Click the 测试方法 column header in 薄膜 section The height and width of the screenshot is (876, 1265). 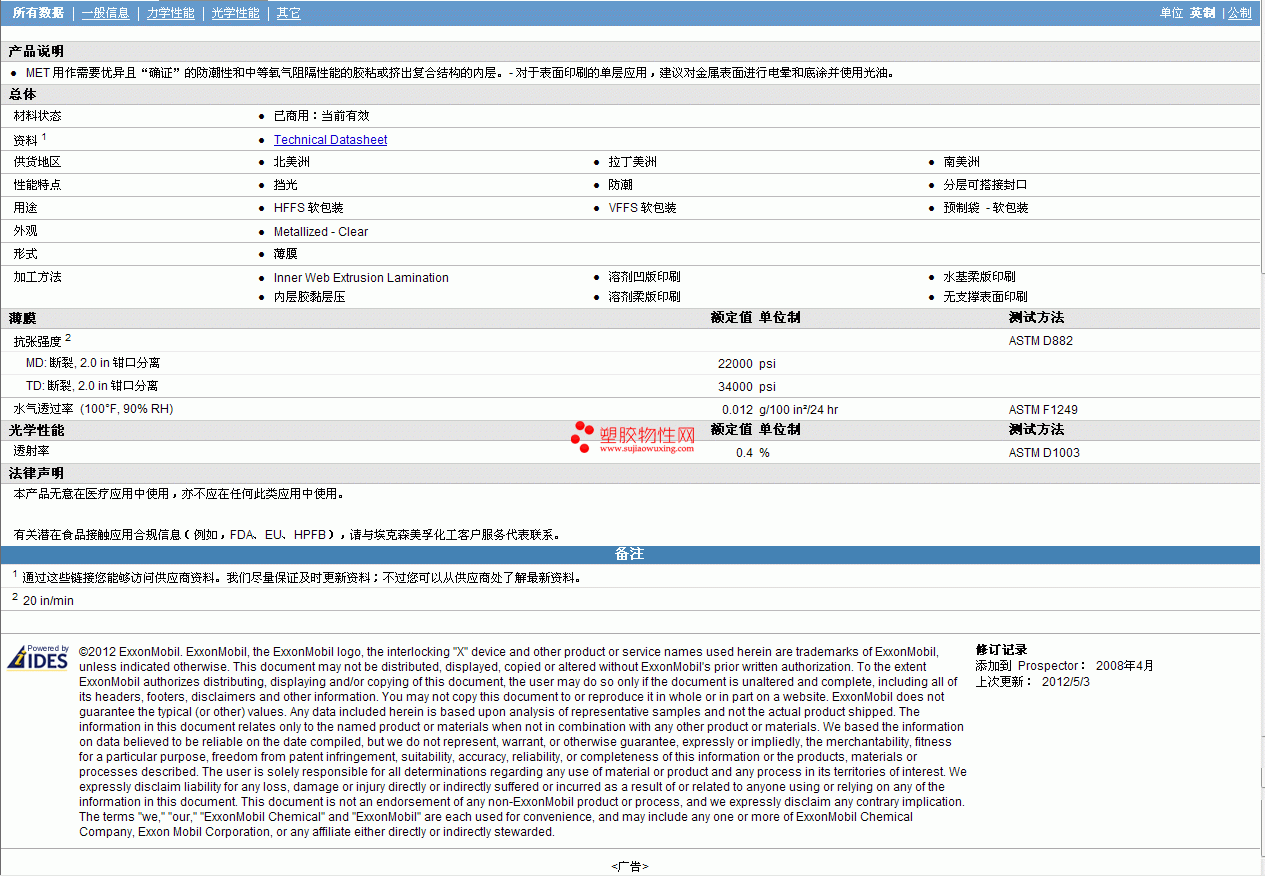(x=1036, y=318)
